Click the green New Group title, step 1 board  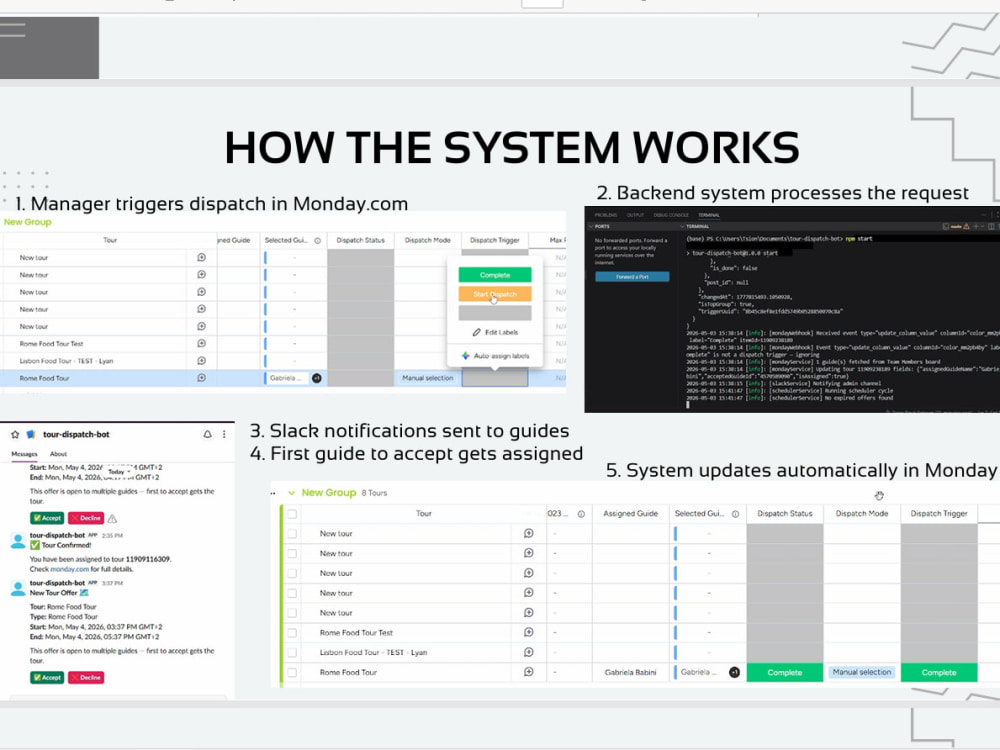27,222
